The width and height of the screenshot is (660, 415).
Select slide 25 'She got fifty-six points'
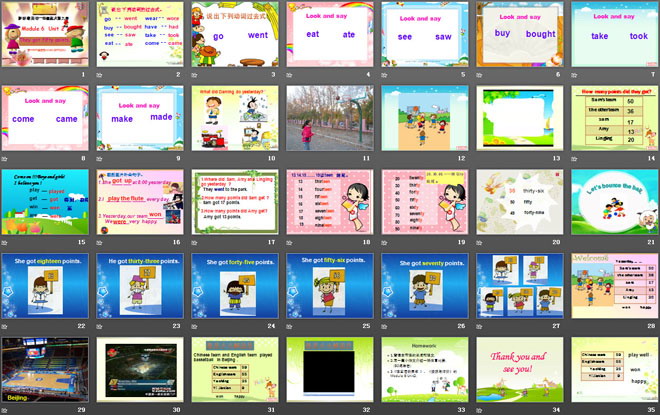tap(330, 285)
